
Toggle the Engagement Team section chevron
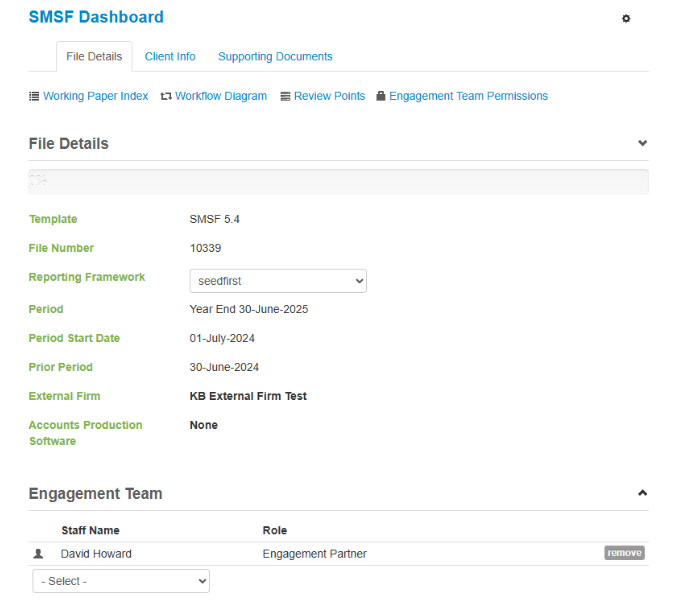pyautogui.click(x=642, y=493)
